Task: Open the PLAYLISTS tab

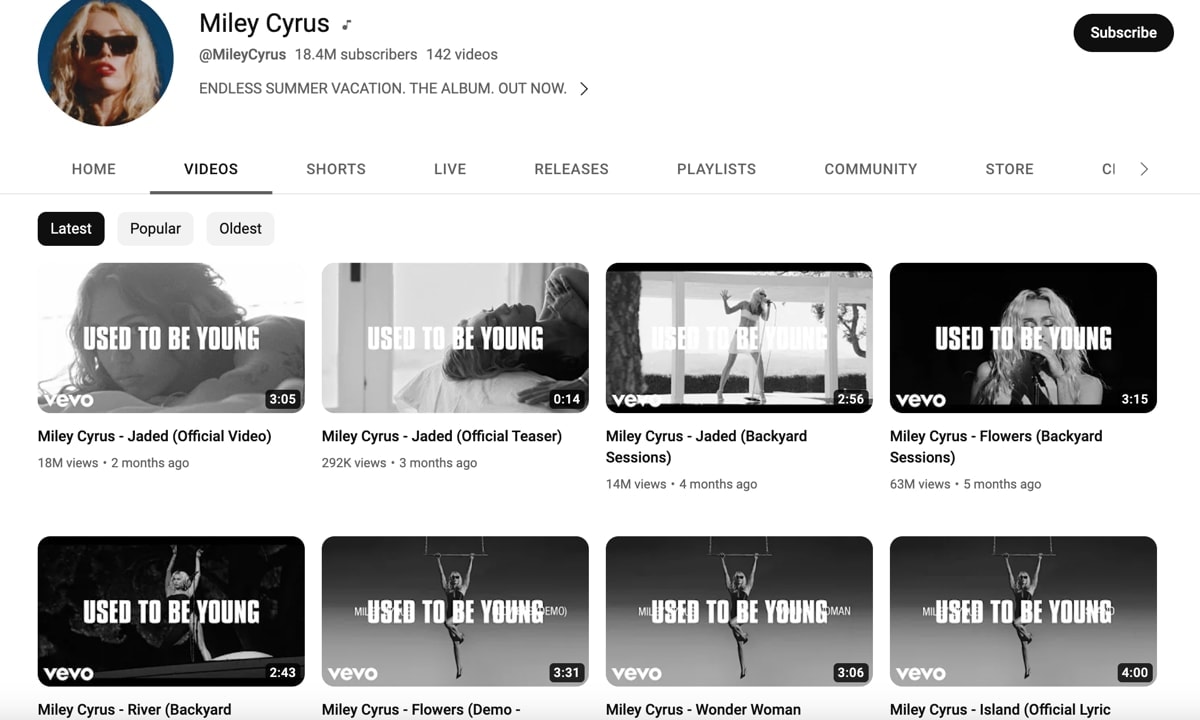Action: coord(716,169)
